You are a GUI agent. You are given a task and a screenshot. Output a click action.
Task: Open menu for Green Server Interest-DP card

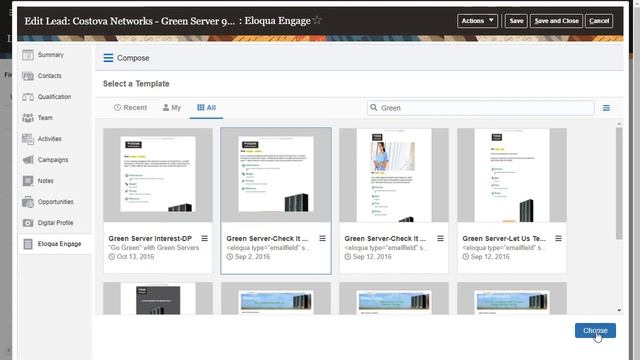pyautogui.click(x=204, y=238)
